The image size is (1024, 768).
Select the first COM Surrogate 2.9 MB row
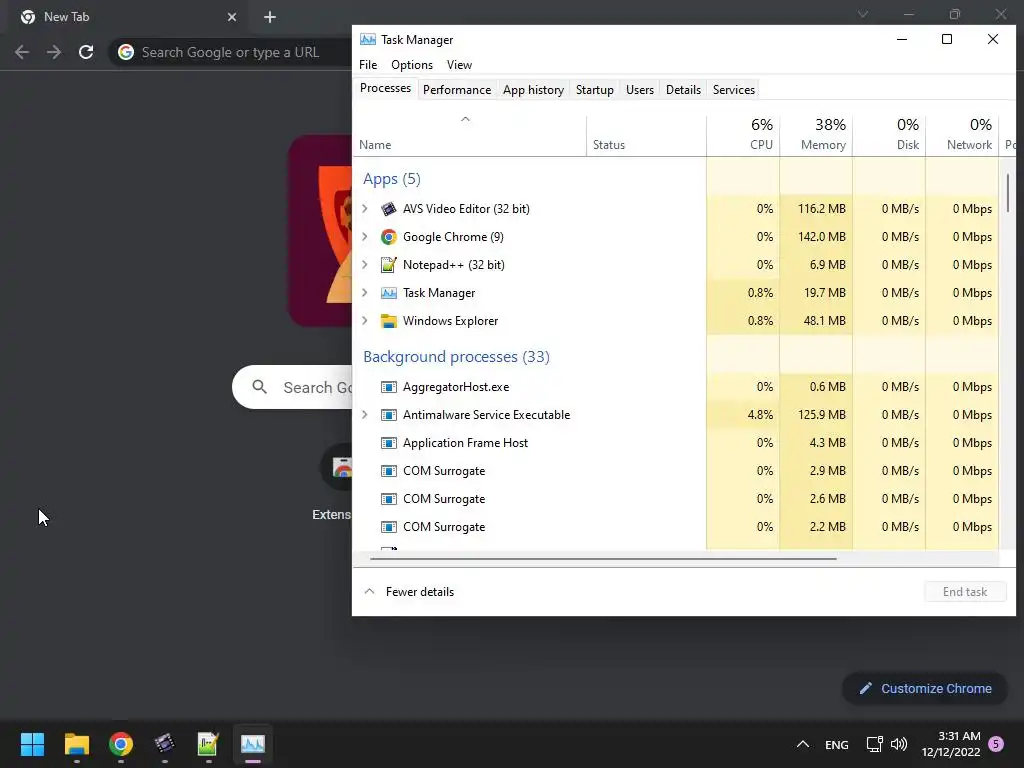coord(676,471)
